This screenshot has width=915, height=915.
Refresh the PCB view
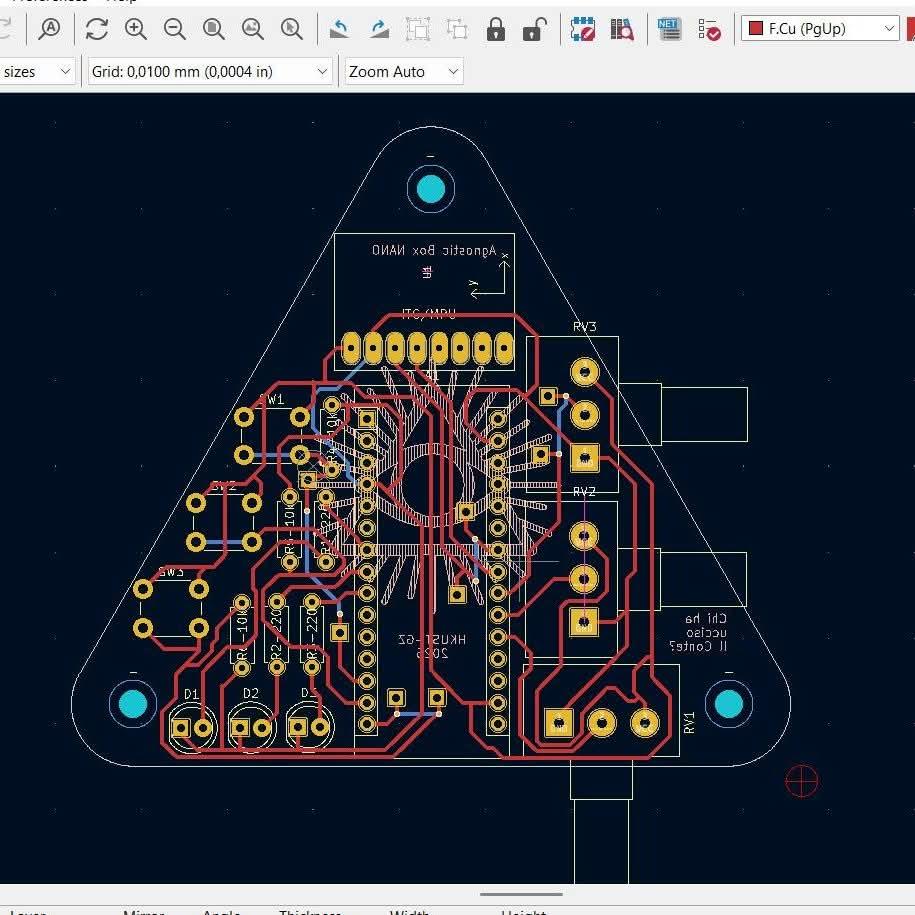(97, 29)
